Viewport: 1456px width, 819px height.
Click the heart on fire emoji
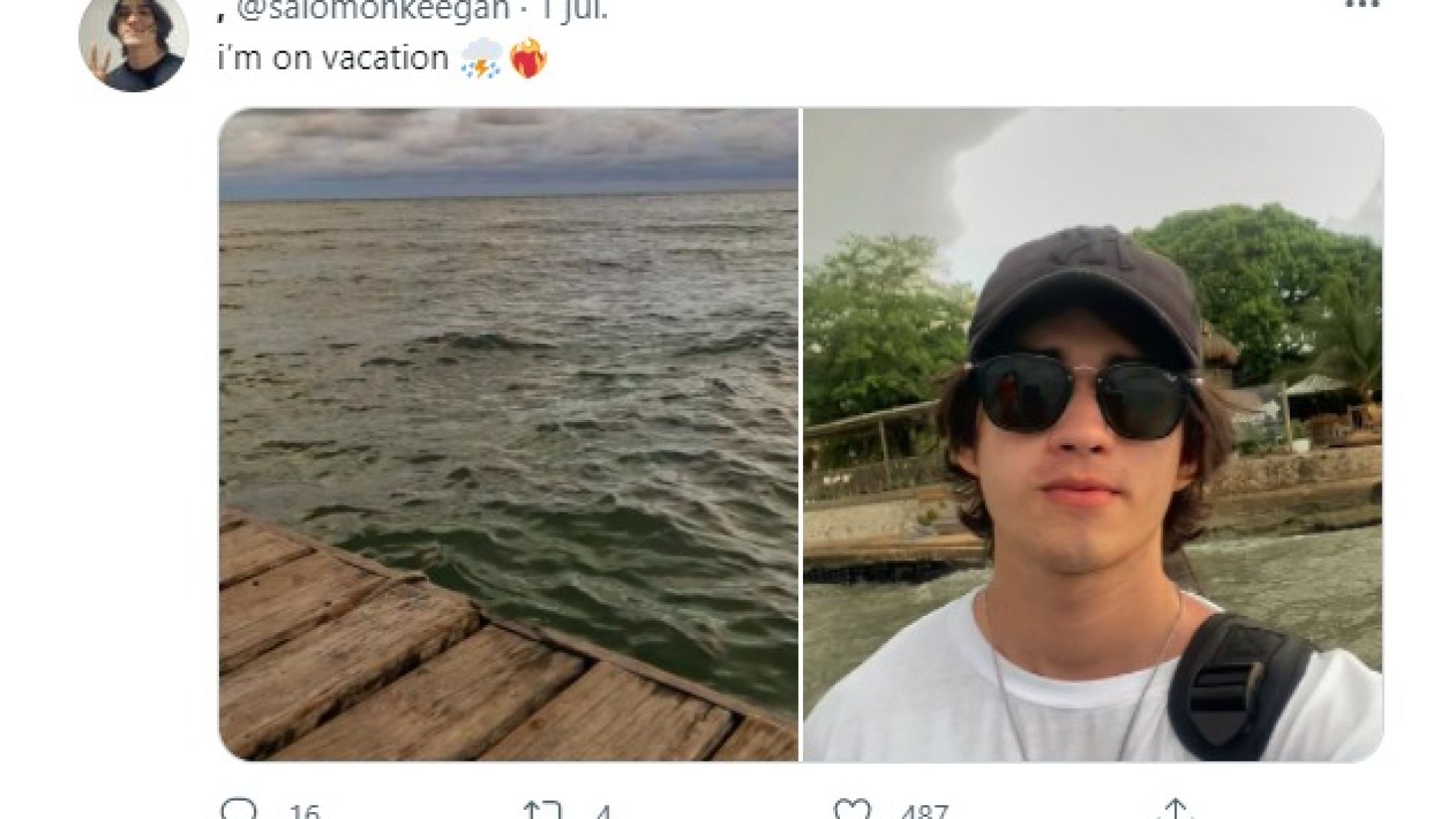point(528,60)
